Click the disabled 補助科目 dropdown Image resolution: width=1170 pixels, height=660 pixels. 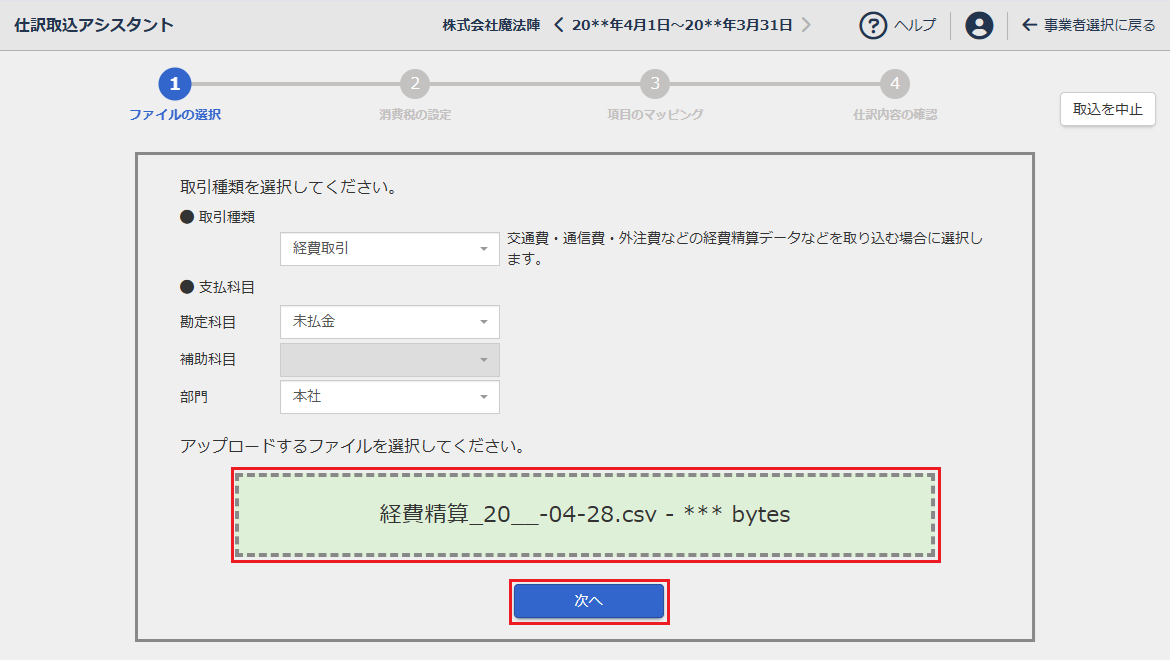tap(389, 360)
